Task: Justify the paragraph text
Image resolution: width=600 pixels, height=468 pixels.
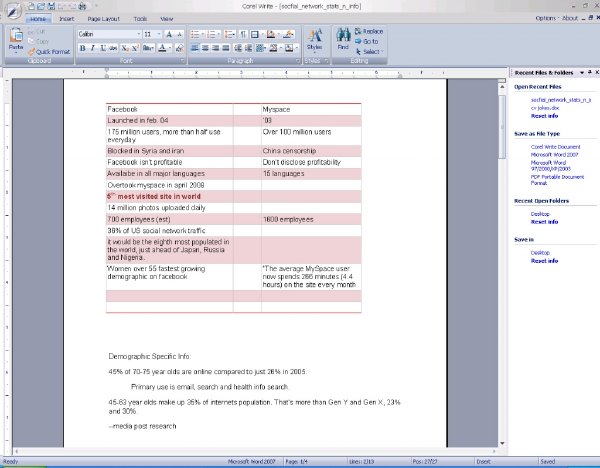Action: point(226,48)
